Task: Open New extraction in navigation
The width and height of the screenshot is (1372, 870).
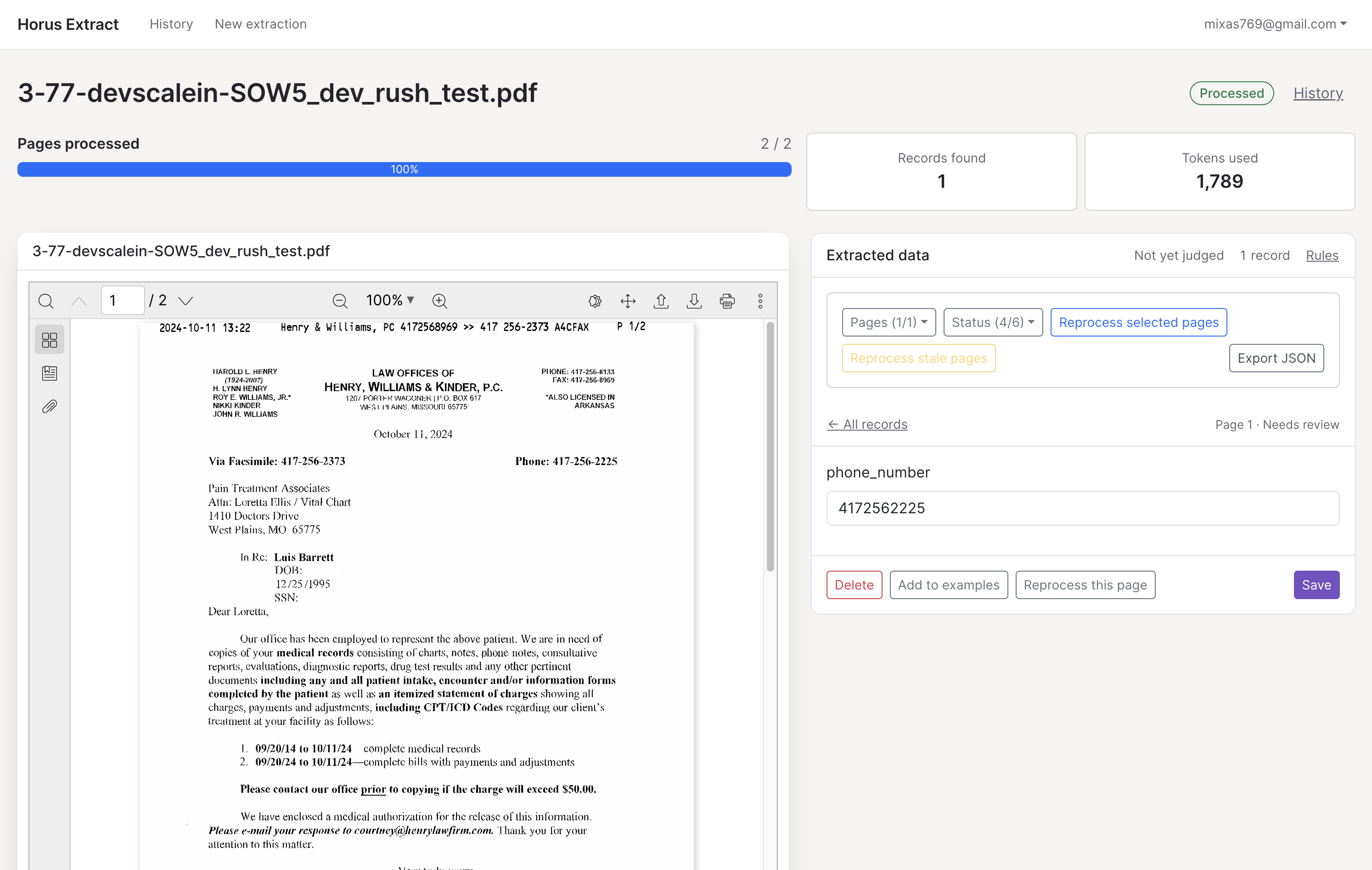Action: click(260, 24)
